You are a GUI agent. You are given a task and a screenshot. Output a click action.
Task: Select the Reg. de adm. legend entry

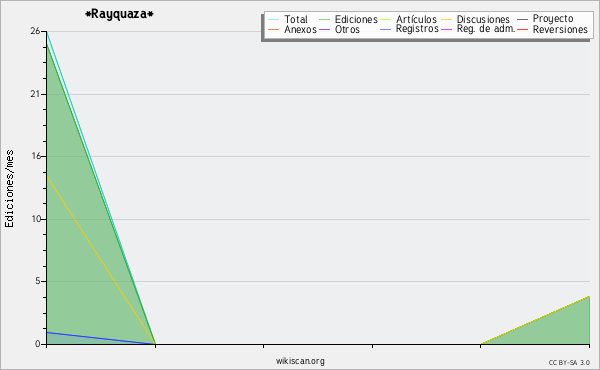point(478,29)
